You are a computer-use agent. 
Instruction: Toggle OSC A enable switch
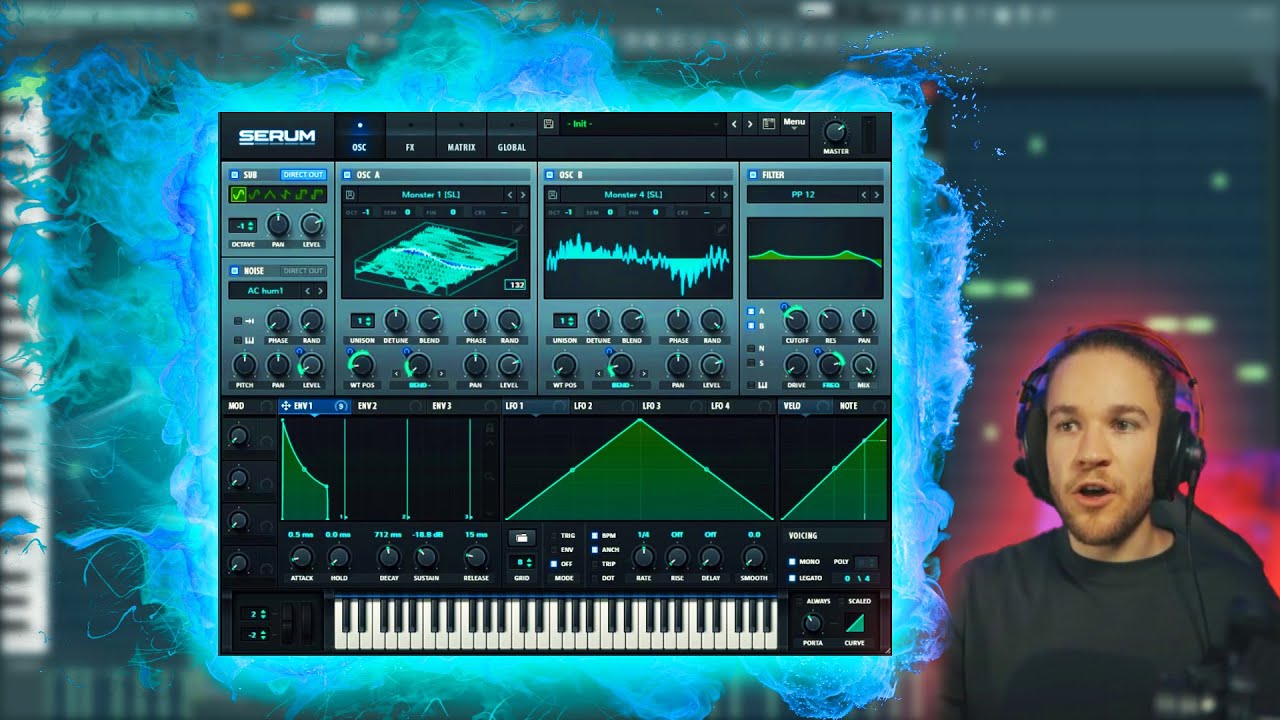click(x=347, y=174)
